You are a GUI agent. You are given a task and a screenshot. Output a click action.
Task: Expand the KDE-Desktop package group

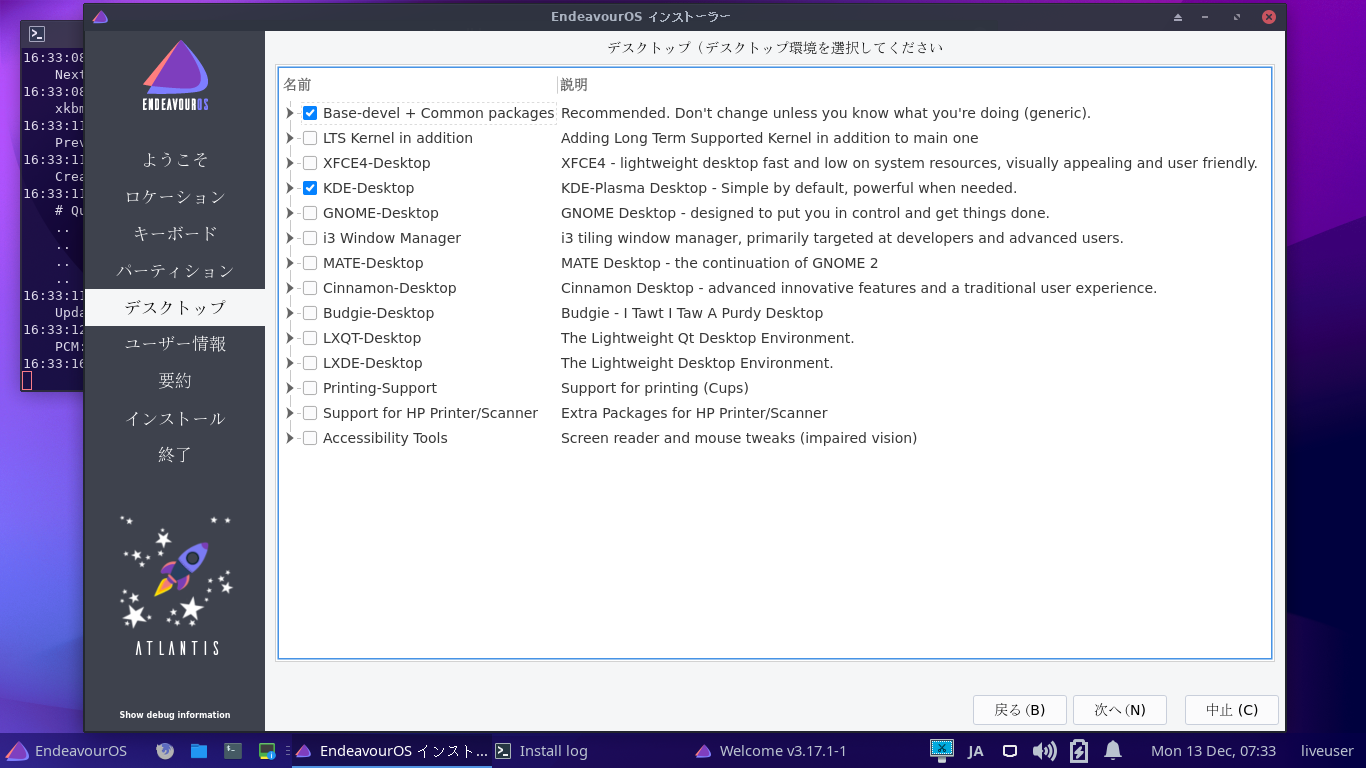pyautogui.click(x=290, y=188)
